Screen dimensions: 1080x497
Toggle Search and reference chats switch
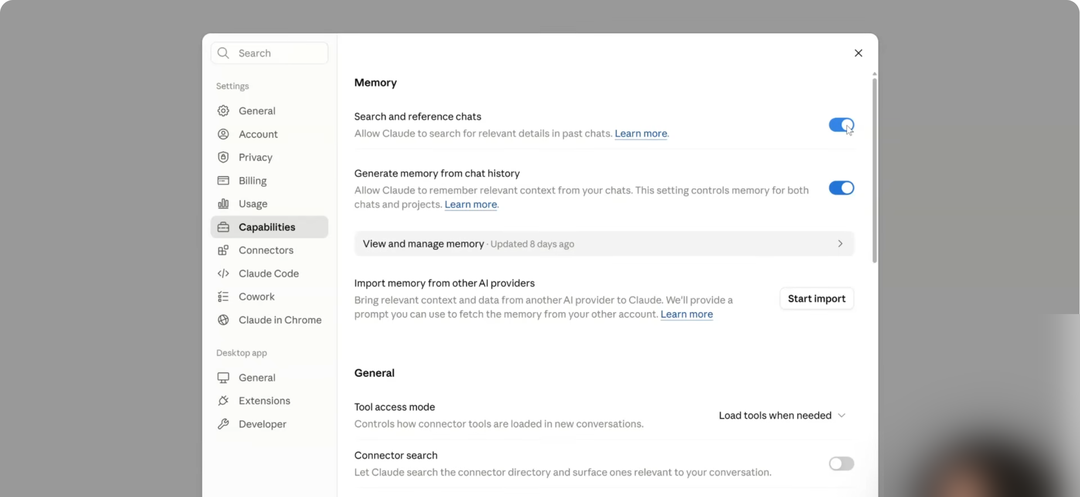[841, 125]
